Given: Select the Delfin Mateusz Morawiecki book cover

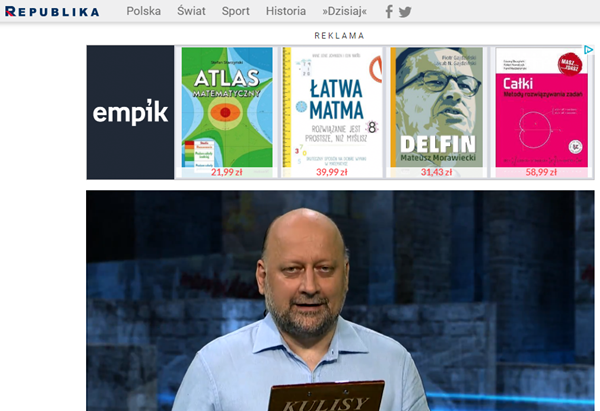Looking at the screenshot, I should coord(435,106).
